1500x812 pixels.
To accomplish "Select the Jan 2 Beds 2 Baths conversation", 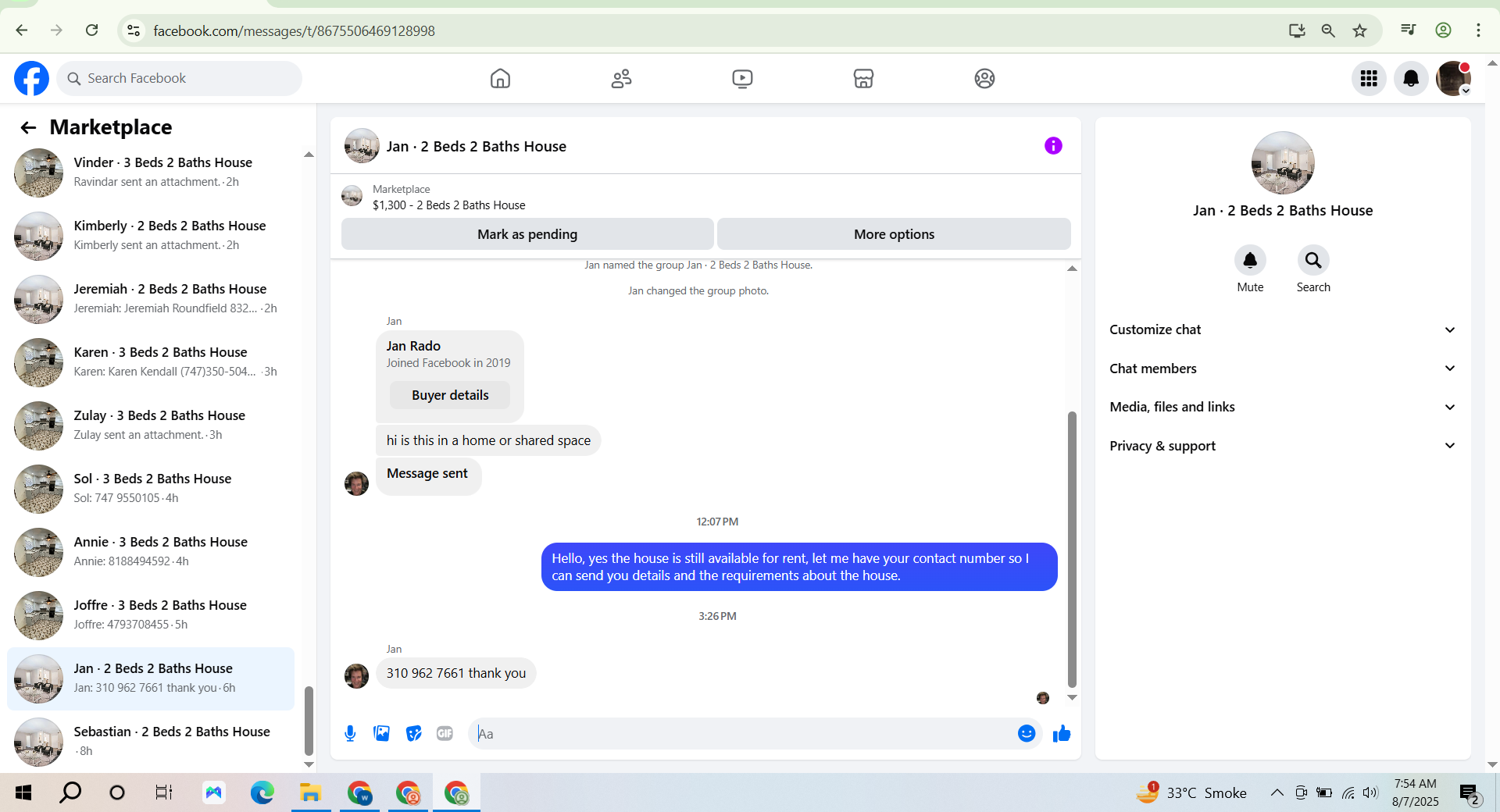I will (x=151, y=678).
